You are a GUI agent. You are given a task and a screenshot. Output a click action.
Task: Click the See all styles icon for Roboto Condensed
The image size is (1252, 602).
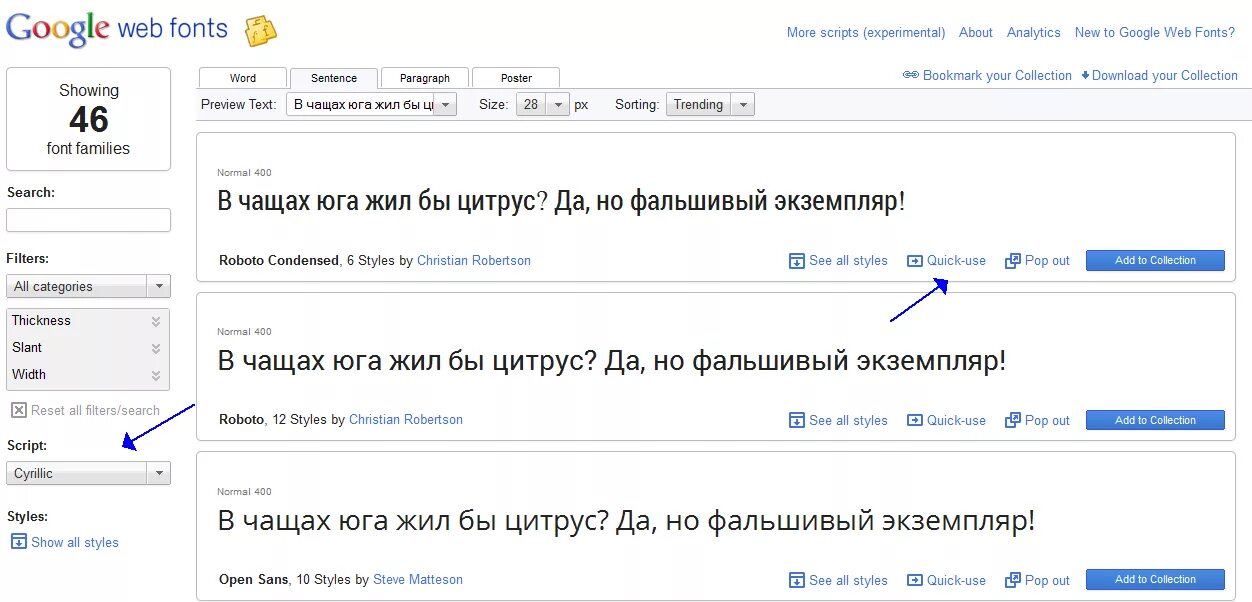797,261
